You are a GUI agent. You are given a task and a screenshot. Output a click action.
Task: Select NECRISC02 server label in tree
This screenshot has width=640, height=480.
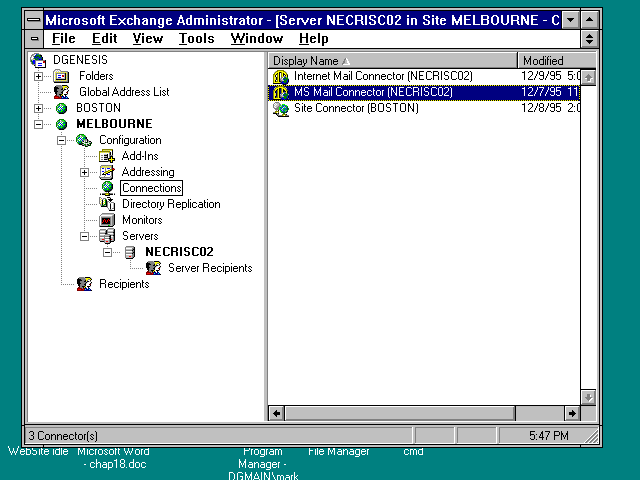pos(179,252)
